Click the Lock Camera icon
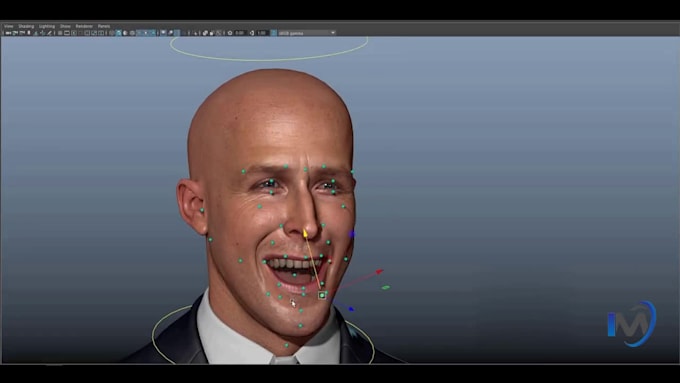Viewport: 680px width, 383px height. [16, 33]
